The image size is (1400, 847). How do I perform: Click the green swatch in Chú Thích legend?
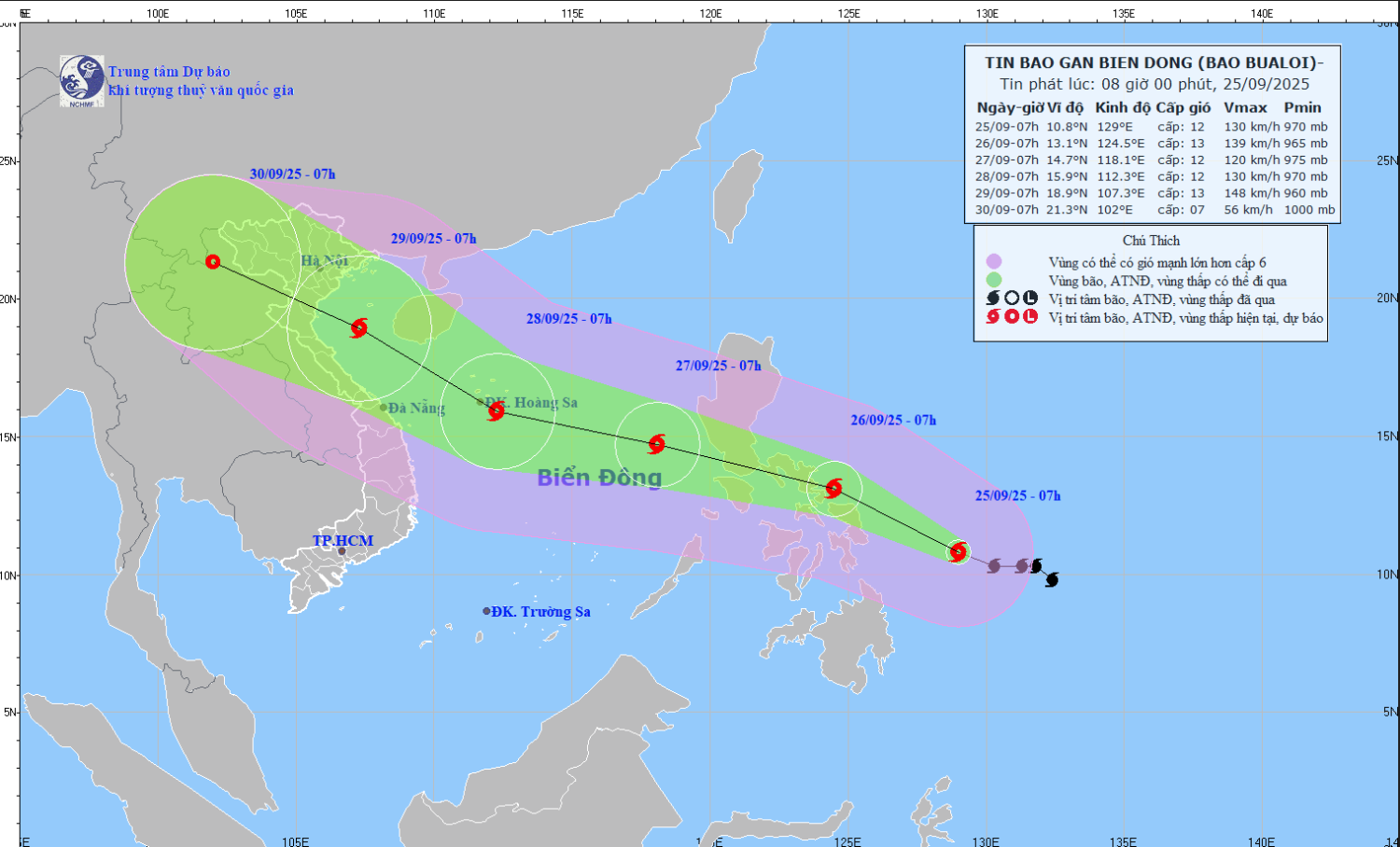tap(994, 280)
